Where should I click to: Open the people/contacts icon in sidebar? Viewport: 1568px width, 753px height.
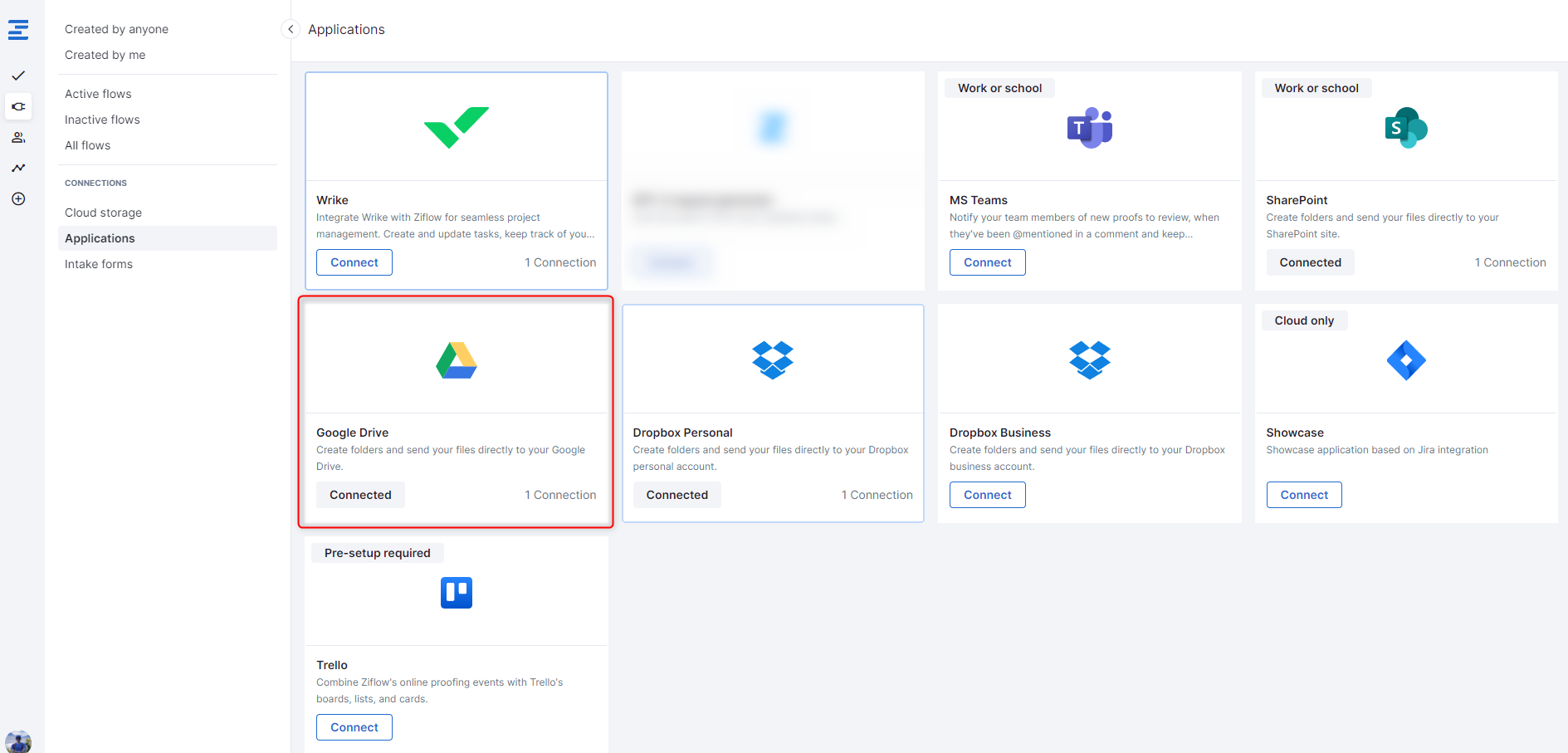click(x=18, y=137)
